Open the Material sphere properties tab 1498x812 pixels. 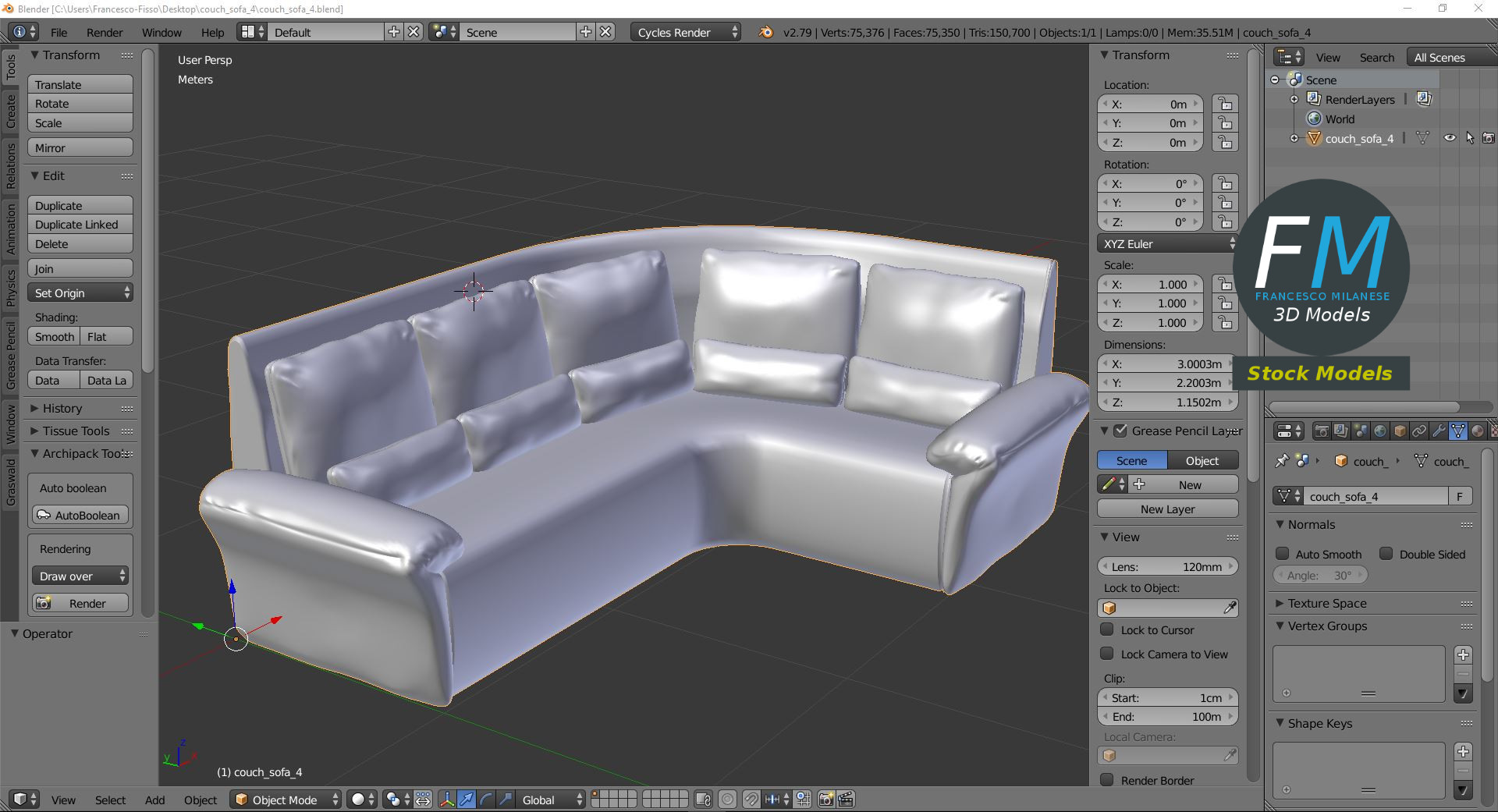(x=1478, y=431)
